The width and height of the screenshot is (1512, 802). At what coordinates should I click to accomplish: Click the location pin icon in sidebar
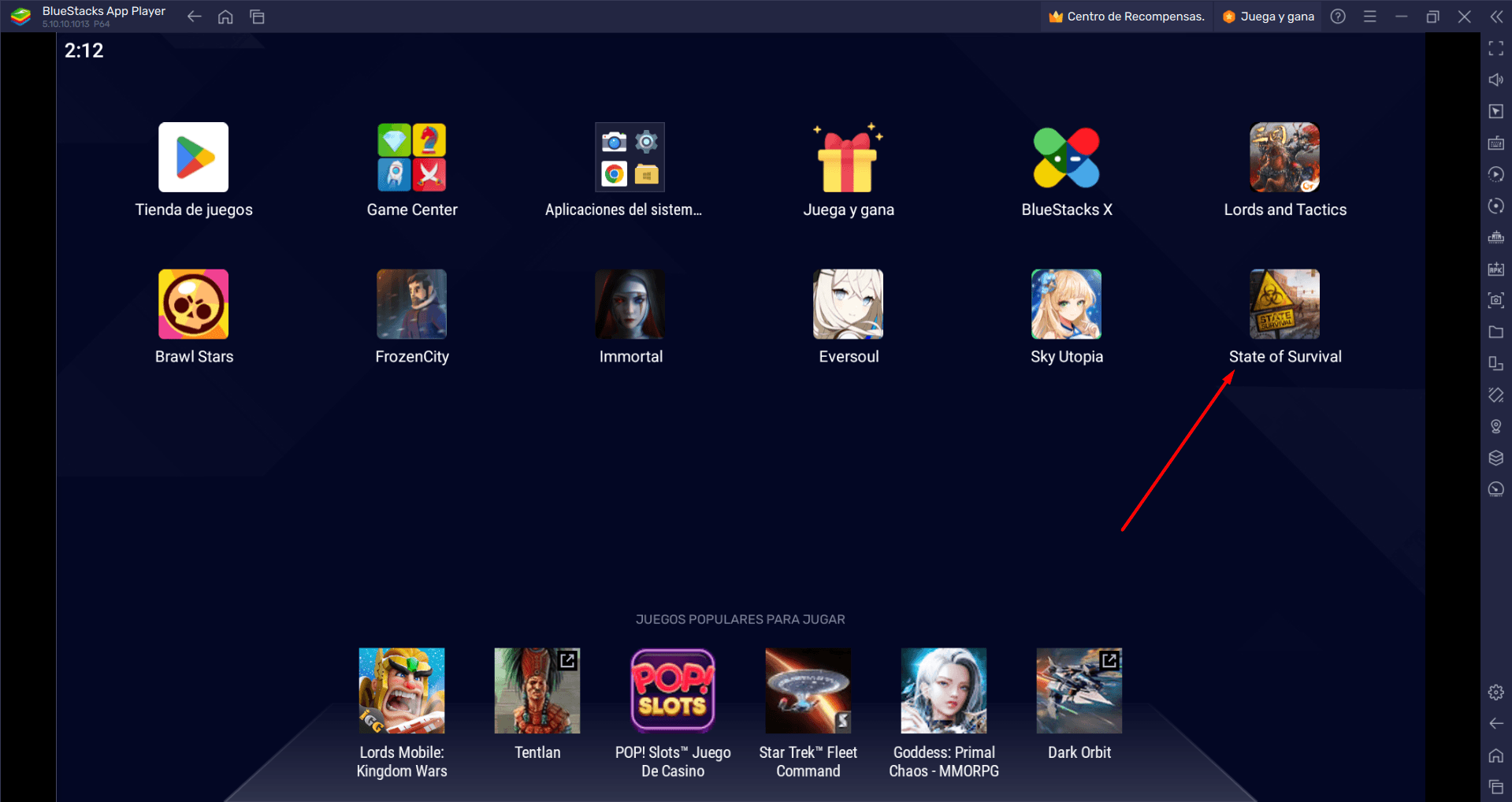point(1496,426)
